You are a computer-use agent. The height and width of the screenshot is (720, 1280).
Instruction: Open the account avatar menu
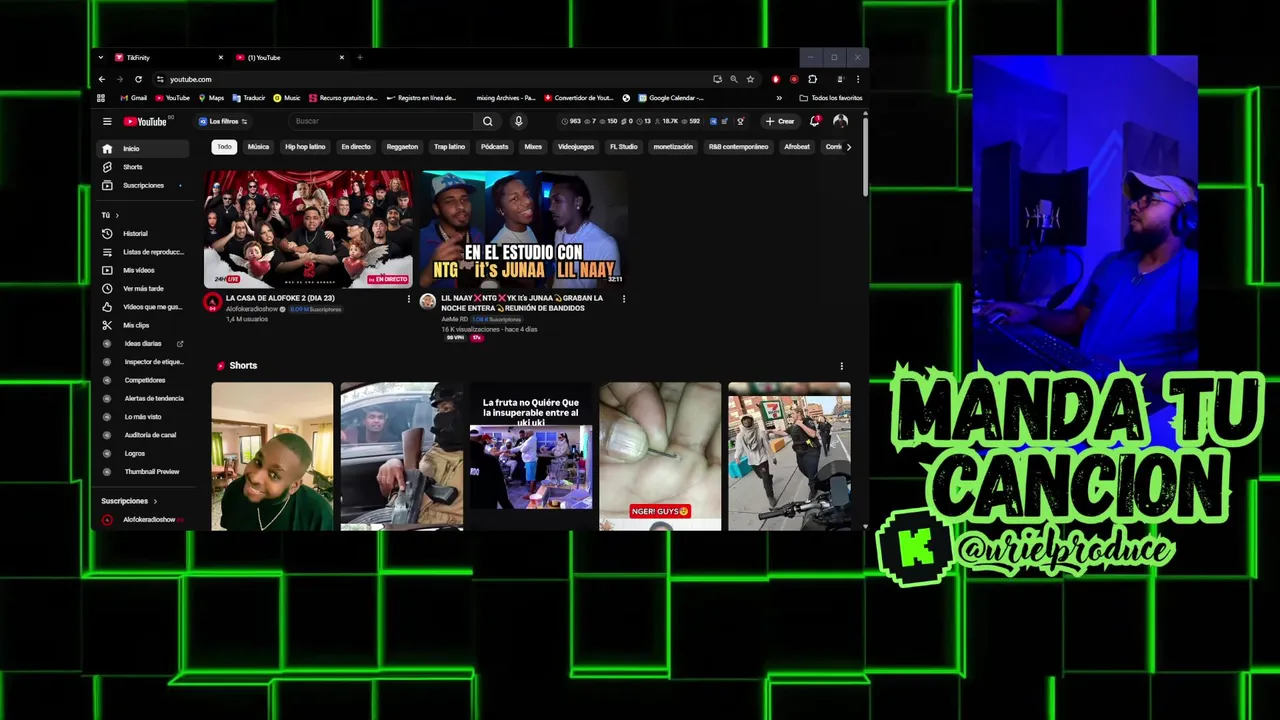(840, 121)
